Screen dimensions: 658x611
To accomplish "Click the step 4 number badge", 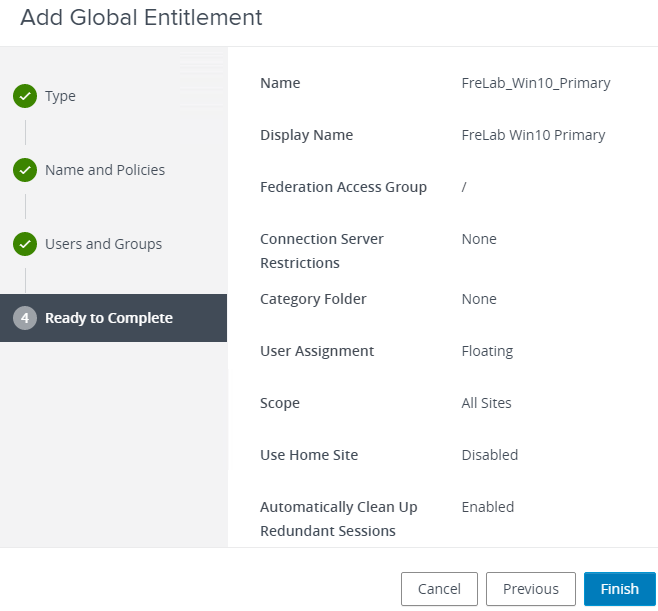I will [x=25, y=318].
